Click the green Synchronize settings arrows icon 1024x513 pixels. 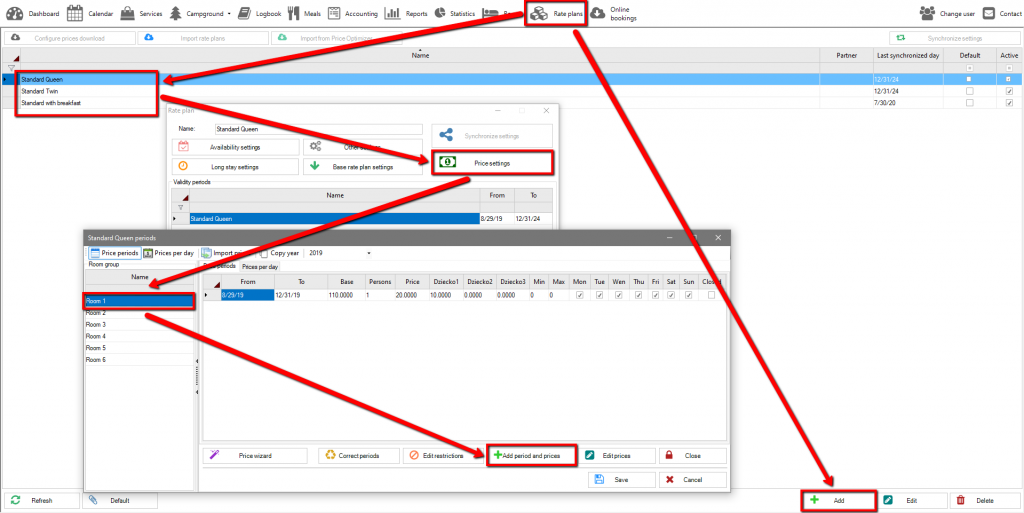901,38
